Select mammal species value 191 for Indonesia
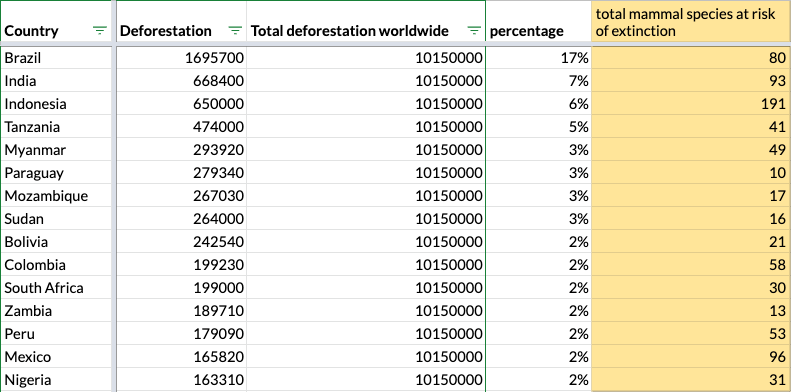The image size is (791, 392). coord(691,103)
